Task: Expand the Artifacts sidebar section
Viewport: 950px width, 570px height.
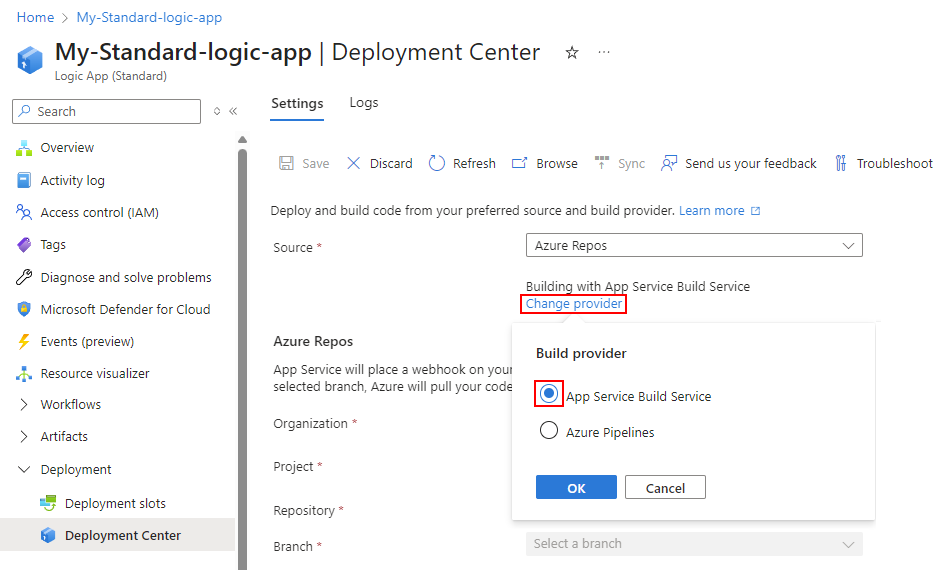Action: [24, 437]
